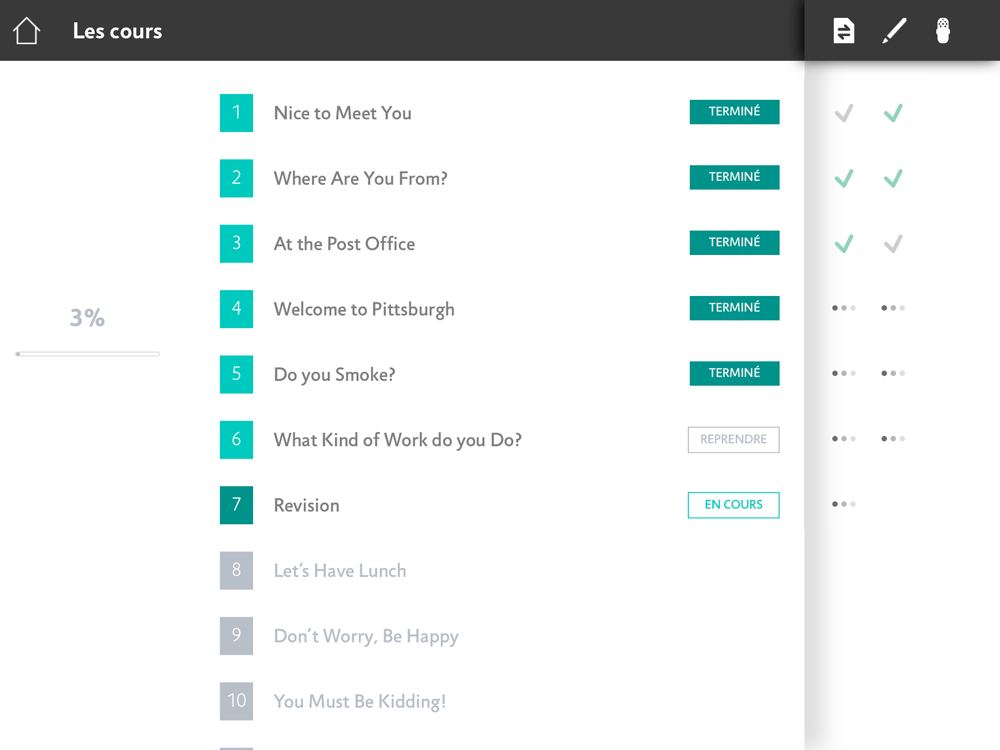Click lesson 7 dark number tile
The image size is (1000, 750).
(x=236, y=505)
